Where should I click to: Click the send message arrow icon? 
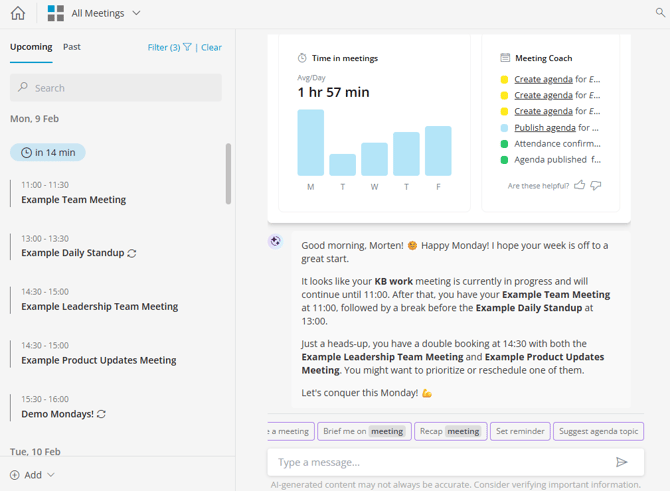point(622,462)
